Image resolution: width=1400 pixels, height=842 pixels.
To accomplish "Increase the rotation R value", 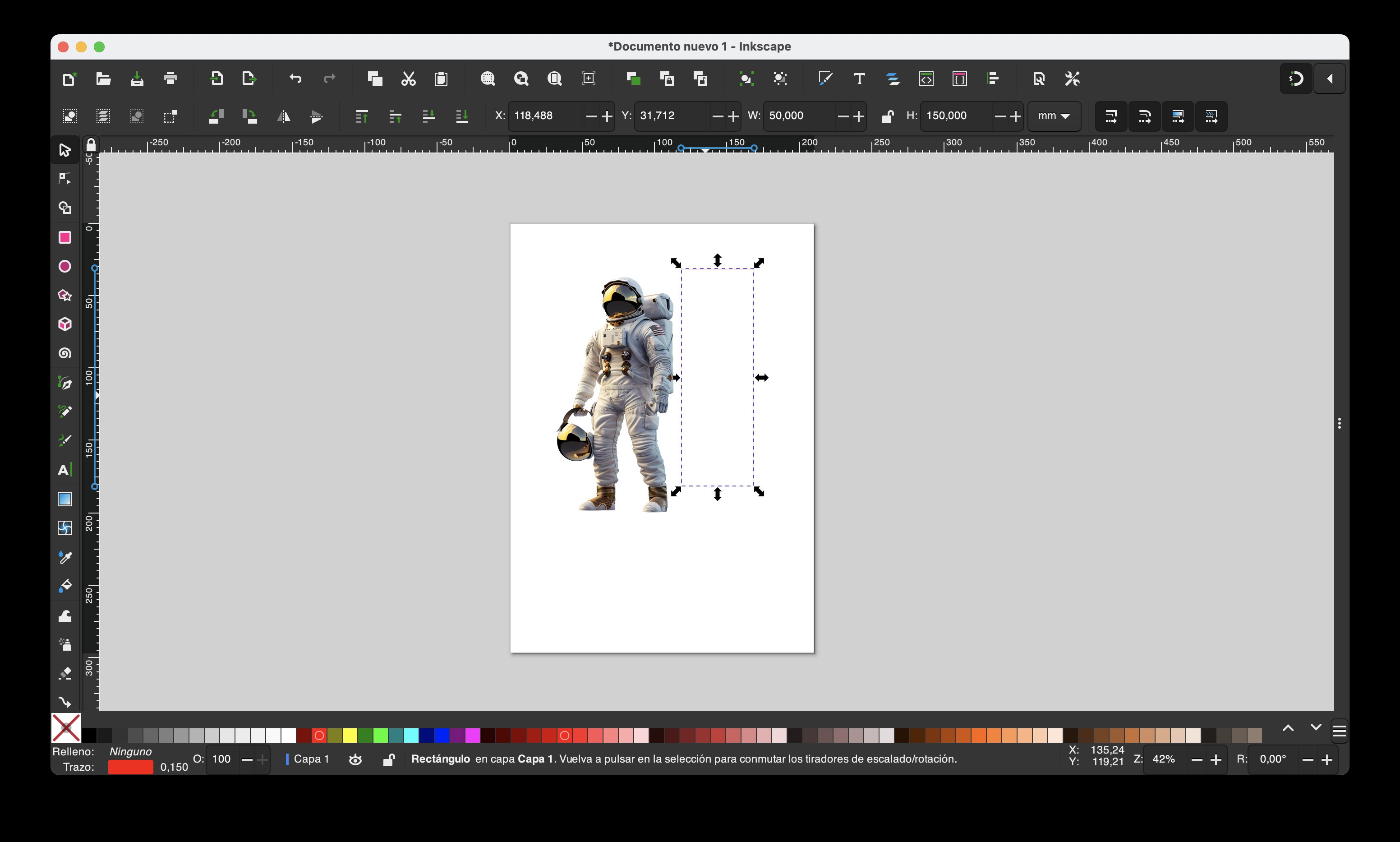I will point(1326,760).
